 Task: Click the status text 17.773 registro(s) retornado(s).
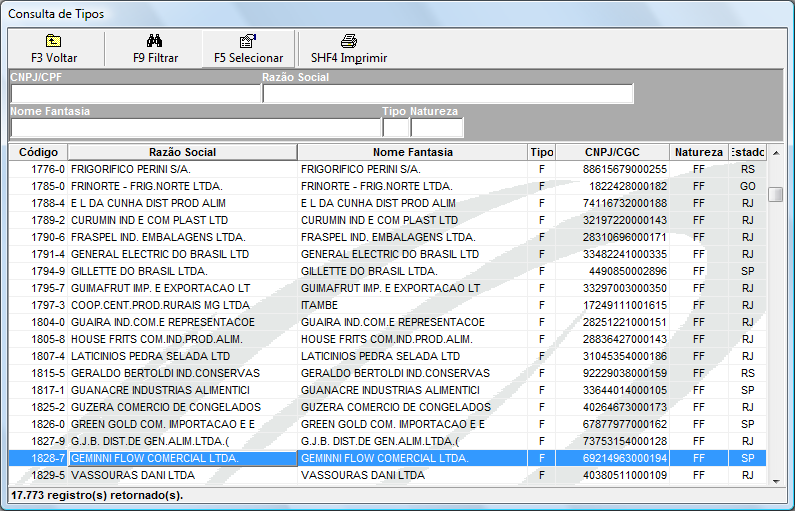click(97, 495)
